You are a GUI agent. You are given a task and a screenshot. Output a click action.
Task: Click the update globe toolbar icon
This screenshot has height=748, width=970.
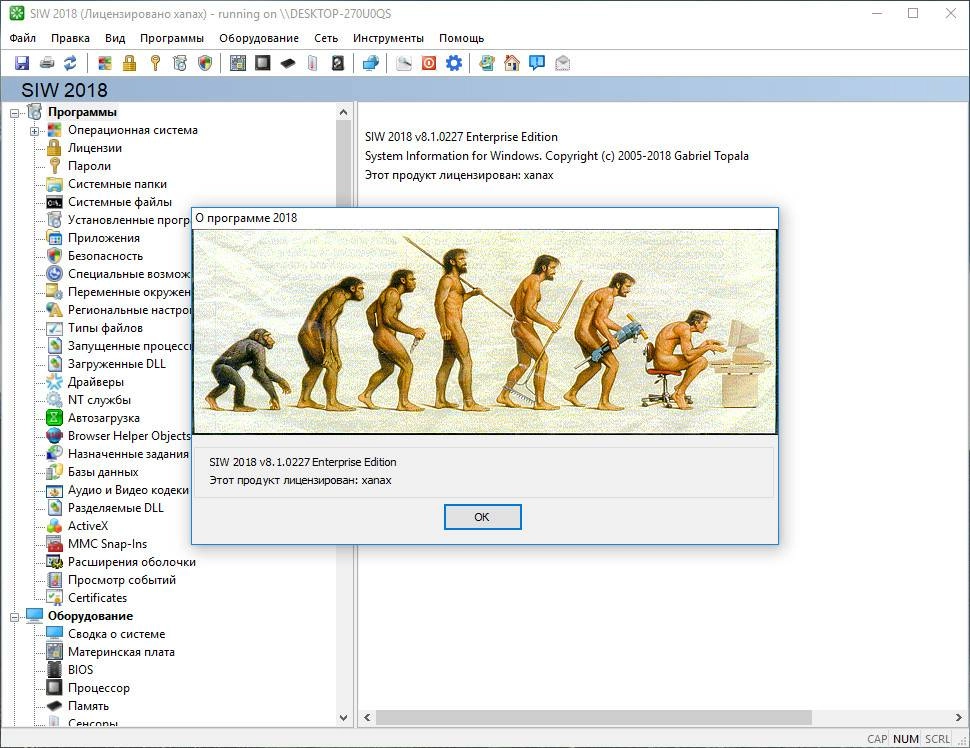click(487, 62)
